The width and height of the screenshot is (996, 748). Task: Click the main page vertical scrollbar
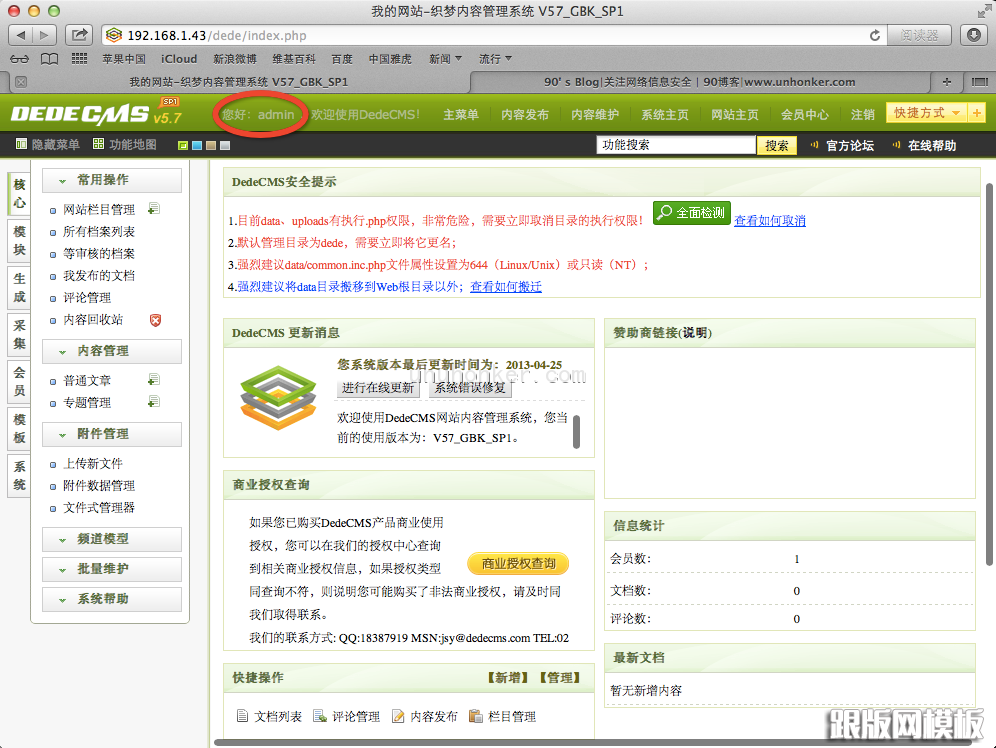click(989, 375)
